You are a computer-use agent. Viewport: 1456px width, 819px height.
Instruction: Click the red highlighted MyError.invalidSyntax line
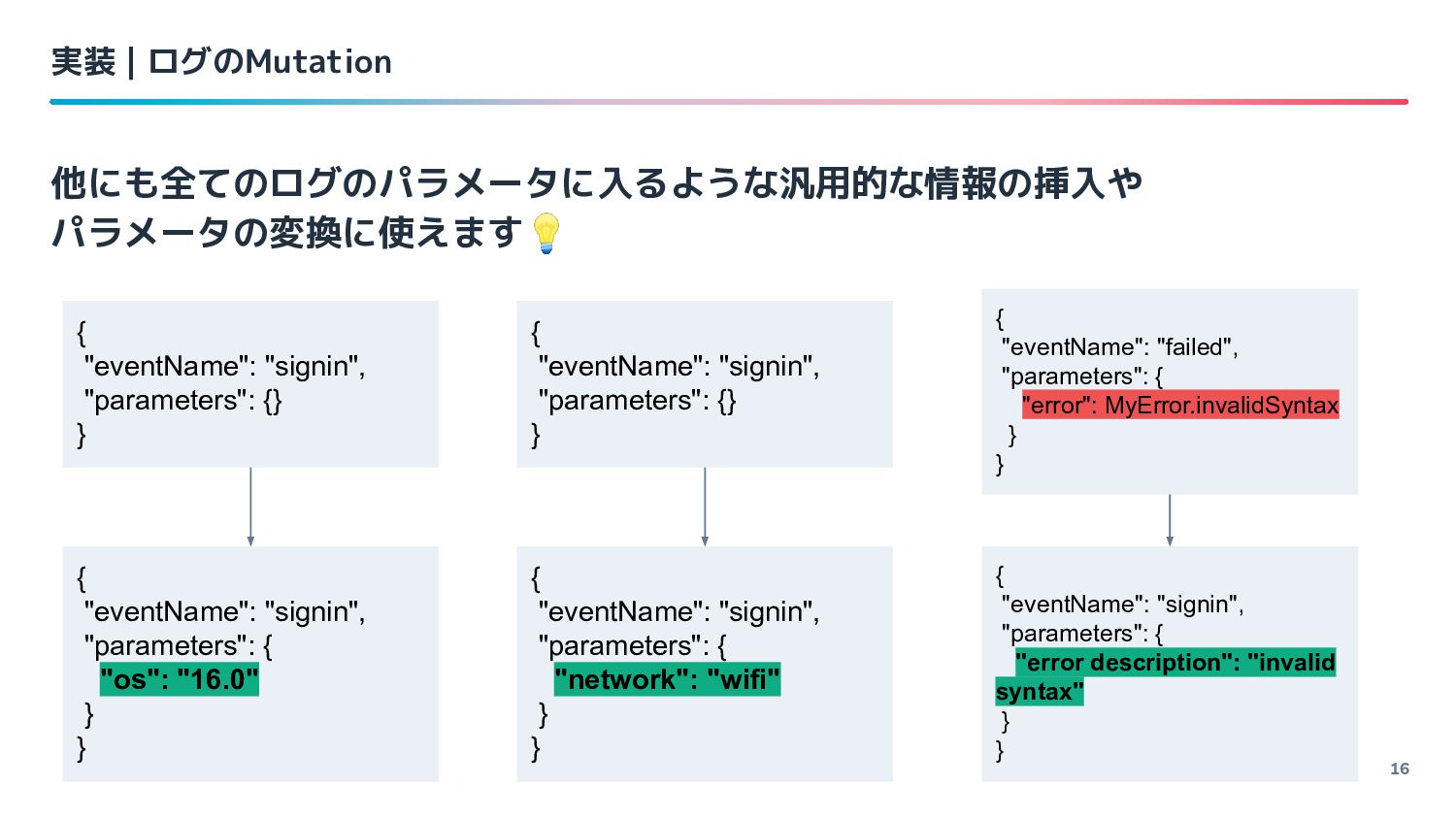(1180, 405)
